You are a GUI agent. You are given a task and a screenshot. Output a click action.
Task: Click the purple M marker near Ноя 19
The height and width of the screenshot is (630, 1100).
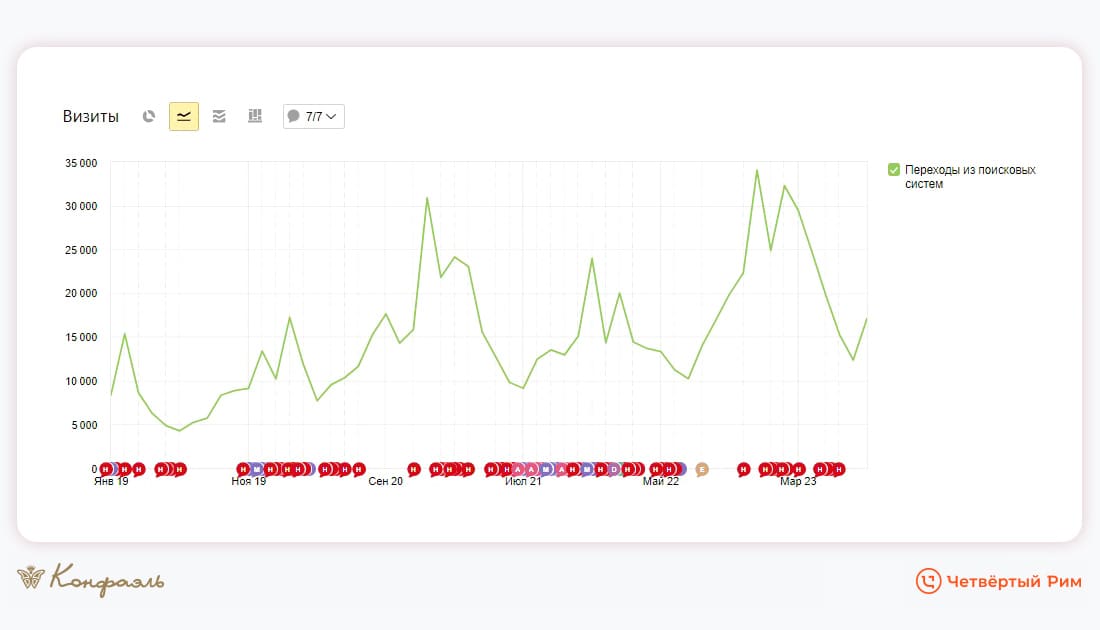click(x=257, y=469)
